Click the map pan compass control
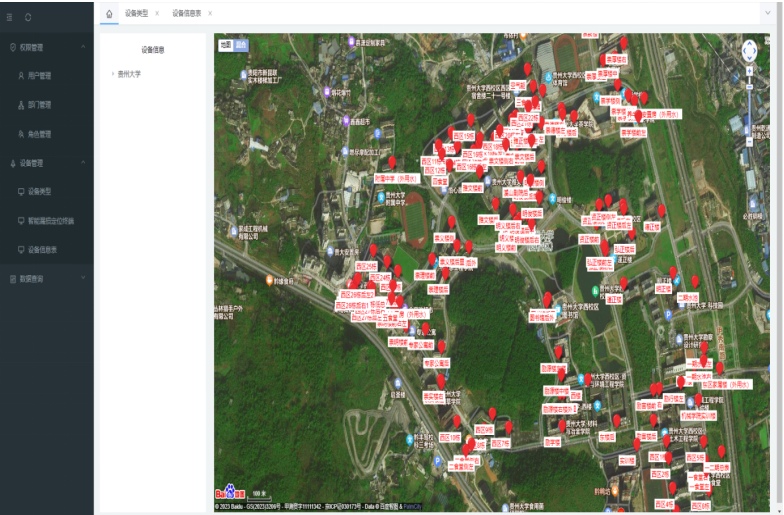Image resolution: width=784 pixels, height=515 pixels. click(750, 50)
